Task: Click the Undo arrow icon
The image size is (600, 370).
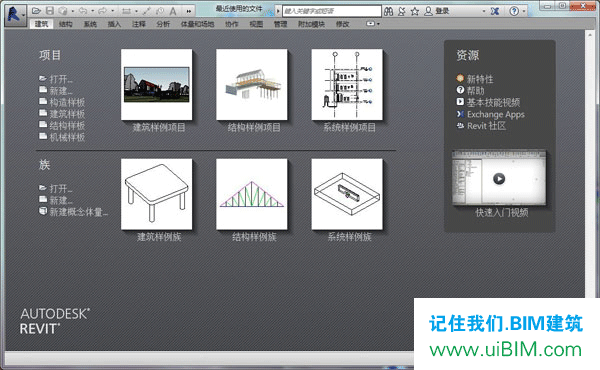Action: click(x=83, y=11)
